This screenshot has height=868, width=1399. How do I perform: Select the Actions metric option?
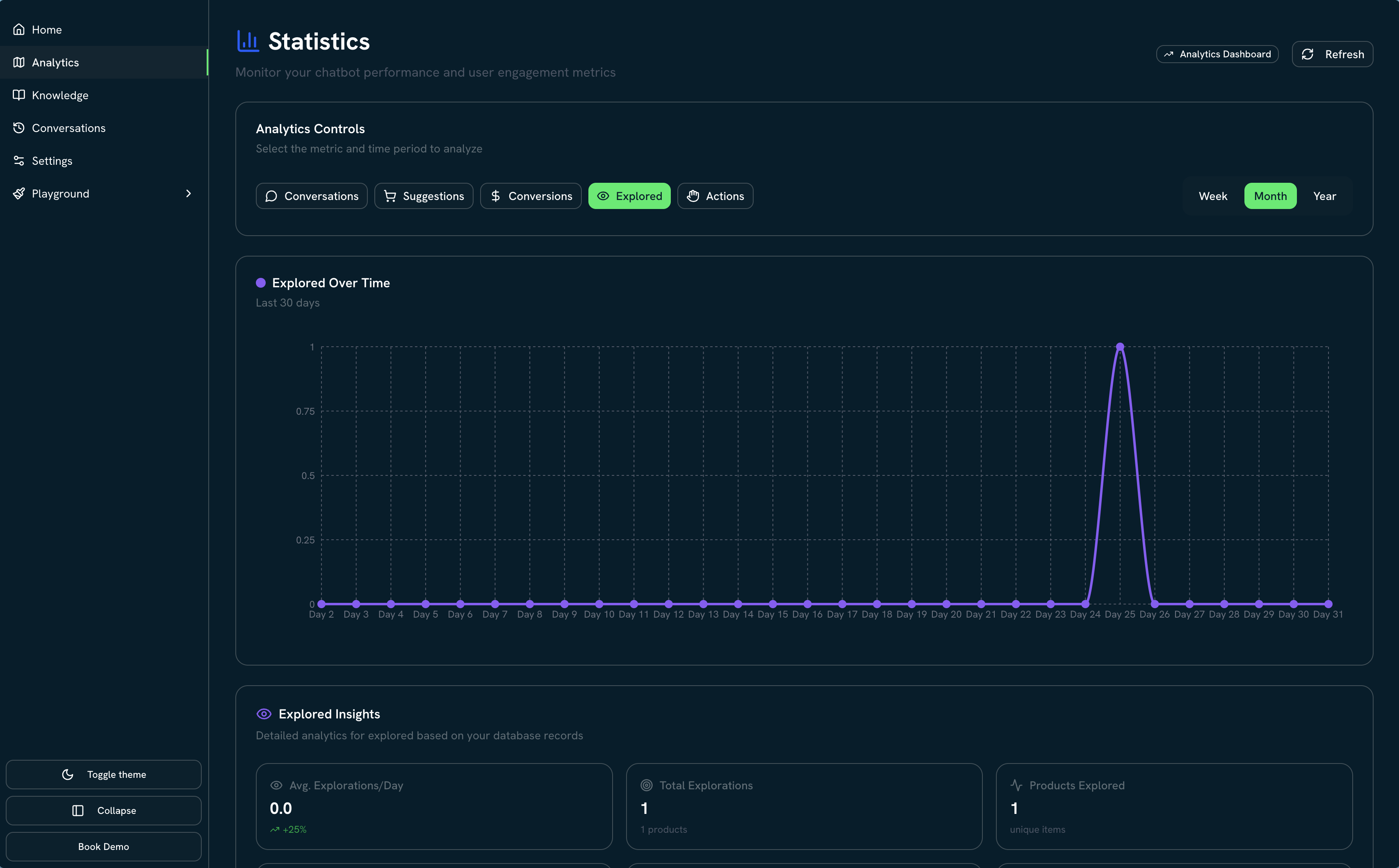point(715,196)
